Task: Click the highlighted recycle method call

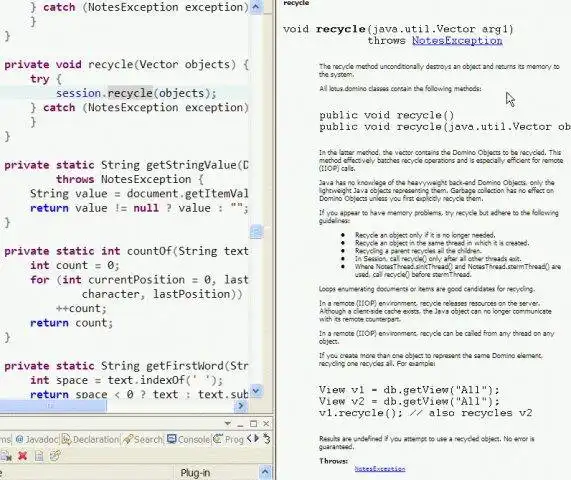Action: [130, 93]
